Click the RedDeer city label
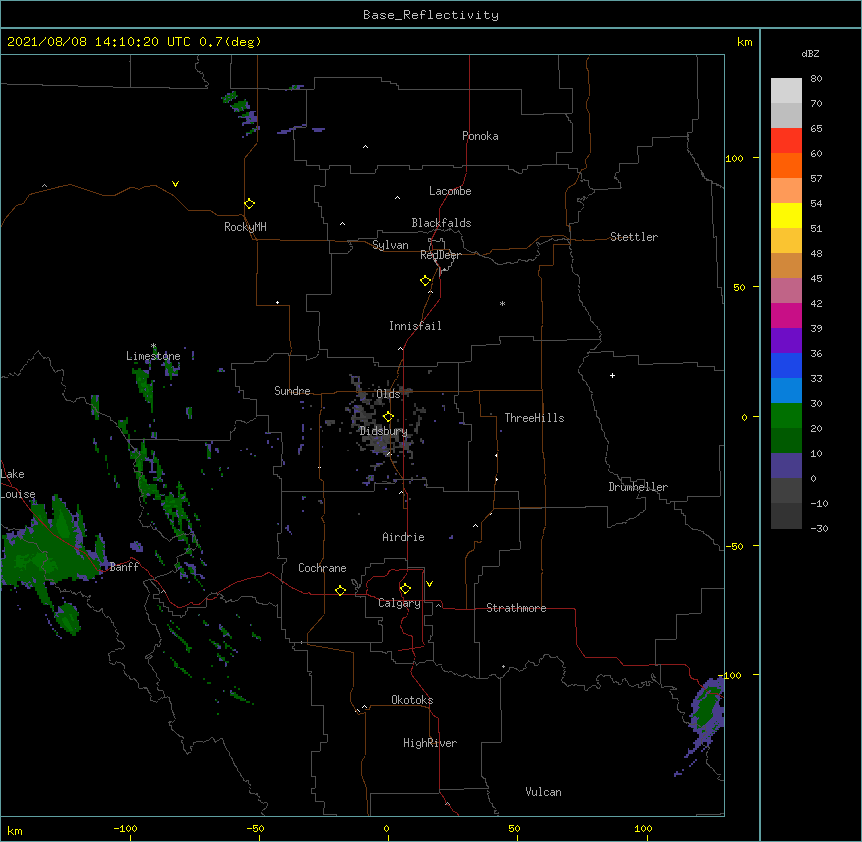Viewport: 862px width, 842px height. tap(440, 255)
